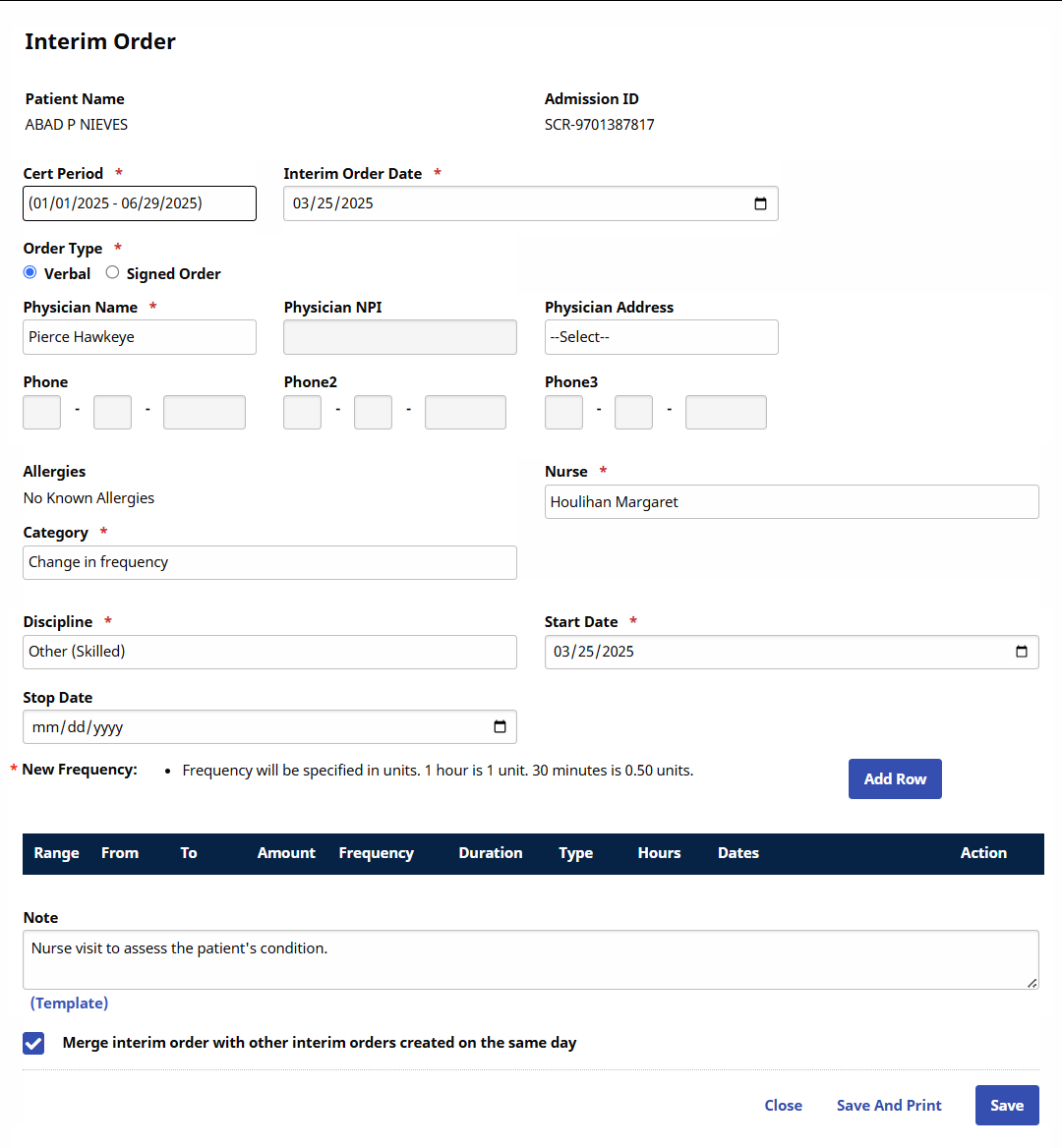The height and width of the screenshot is (1148, 1062).
Task: Open the Note Template link
Action: tap(69, 1004)
